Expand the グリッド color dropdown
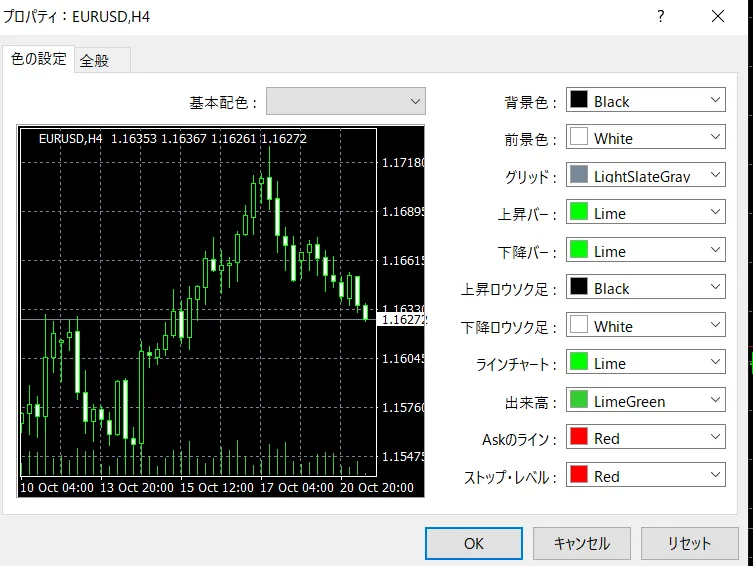 pyautogui.click(x=645, y=175)
